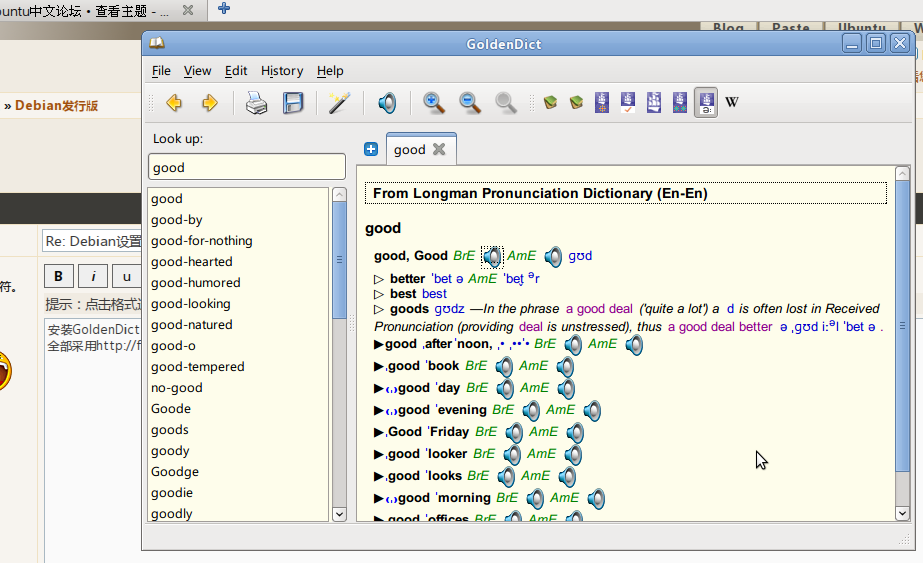
Task: Select the highlighted Longman pronunciation dictionary icon
Action: (706, 102)
